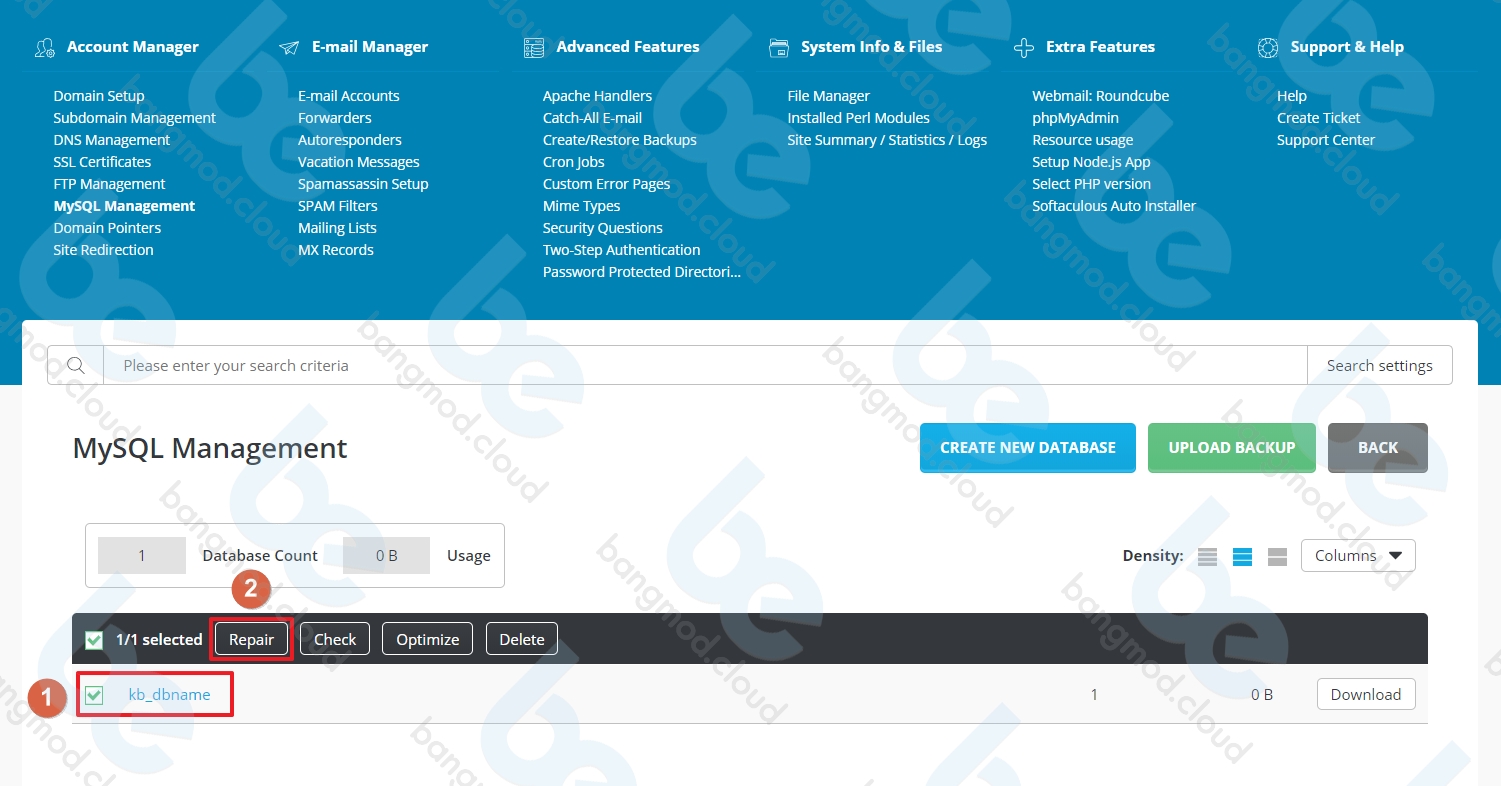Select the large density icon
This screenshot has width=1501, height=786.
tap(1277, 557)
